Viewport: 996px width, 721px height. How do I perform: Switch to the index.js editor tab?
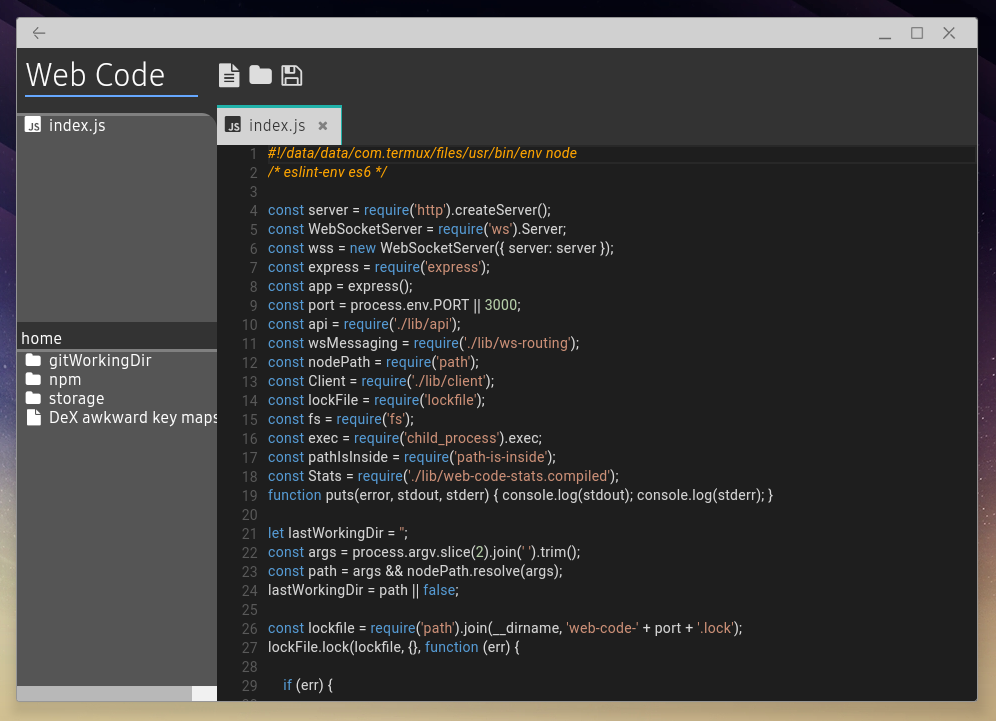275,125
